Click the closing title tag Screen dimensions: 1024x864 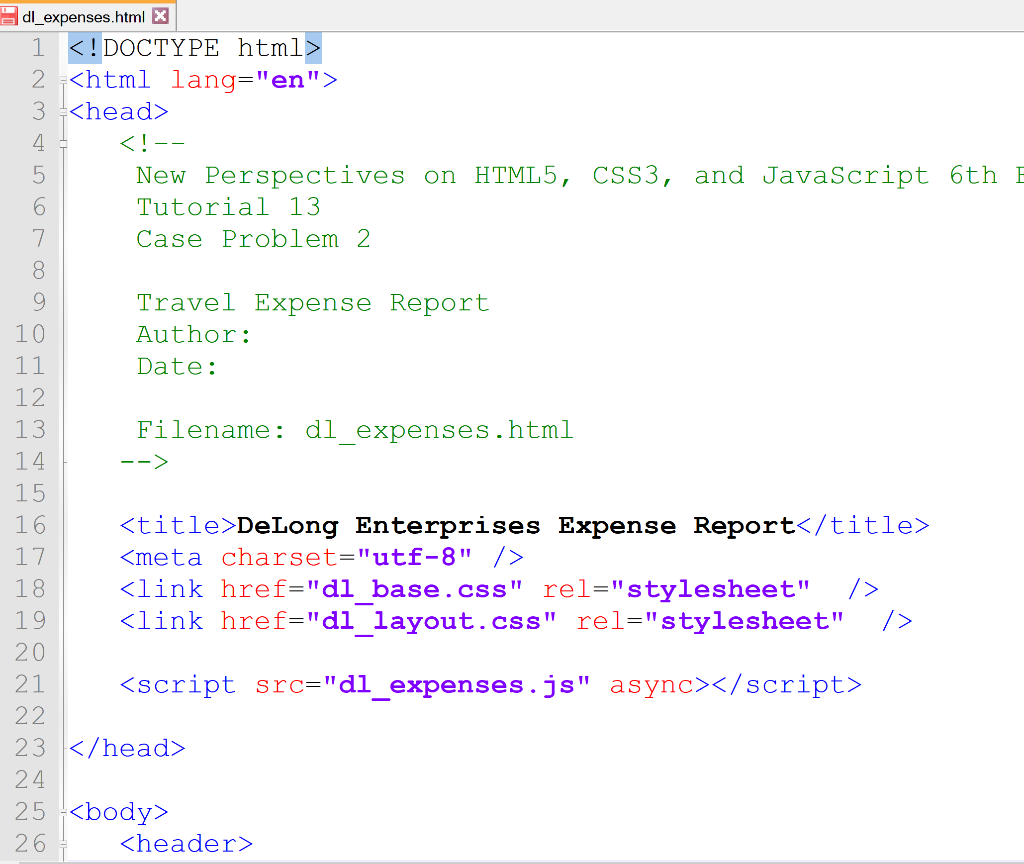[863, 526]
